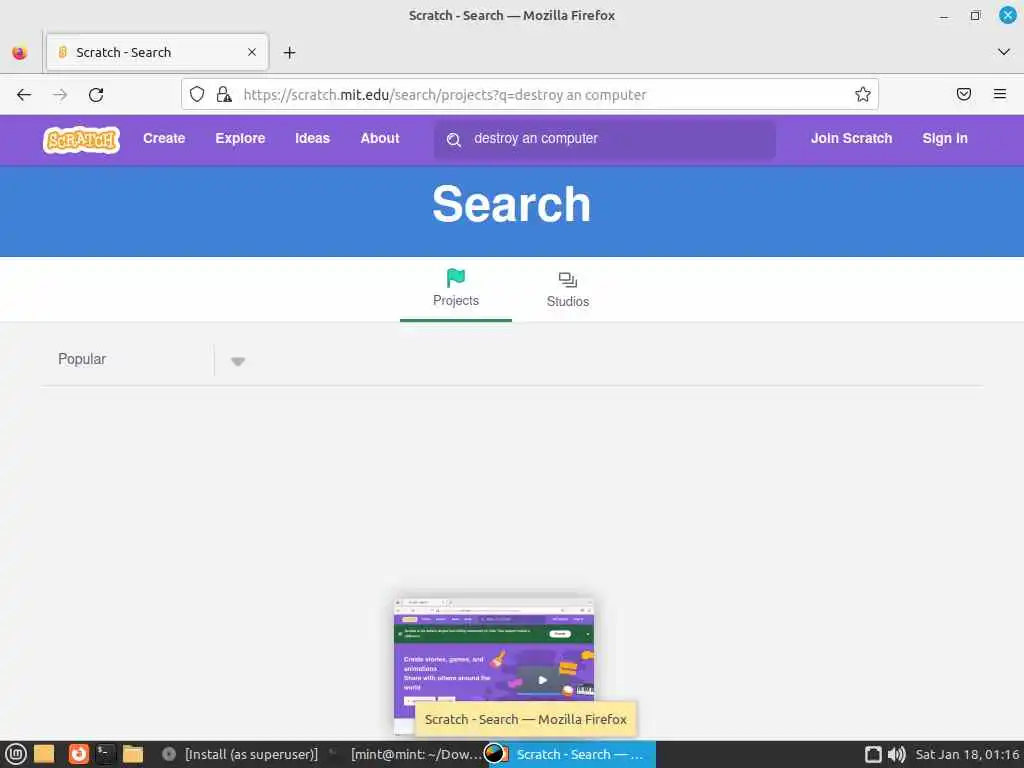Go back to the previous page
This screenshot has height=768, width=1024.
24,95
